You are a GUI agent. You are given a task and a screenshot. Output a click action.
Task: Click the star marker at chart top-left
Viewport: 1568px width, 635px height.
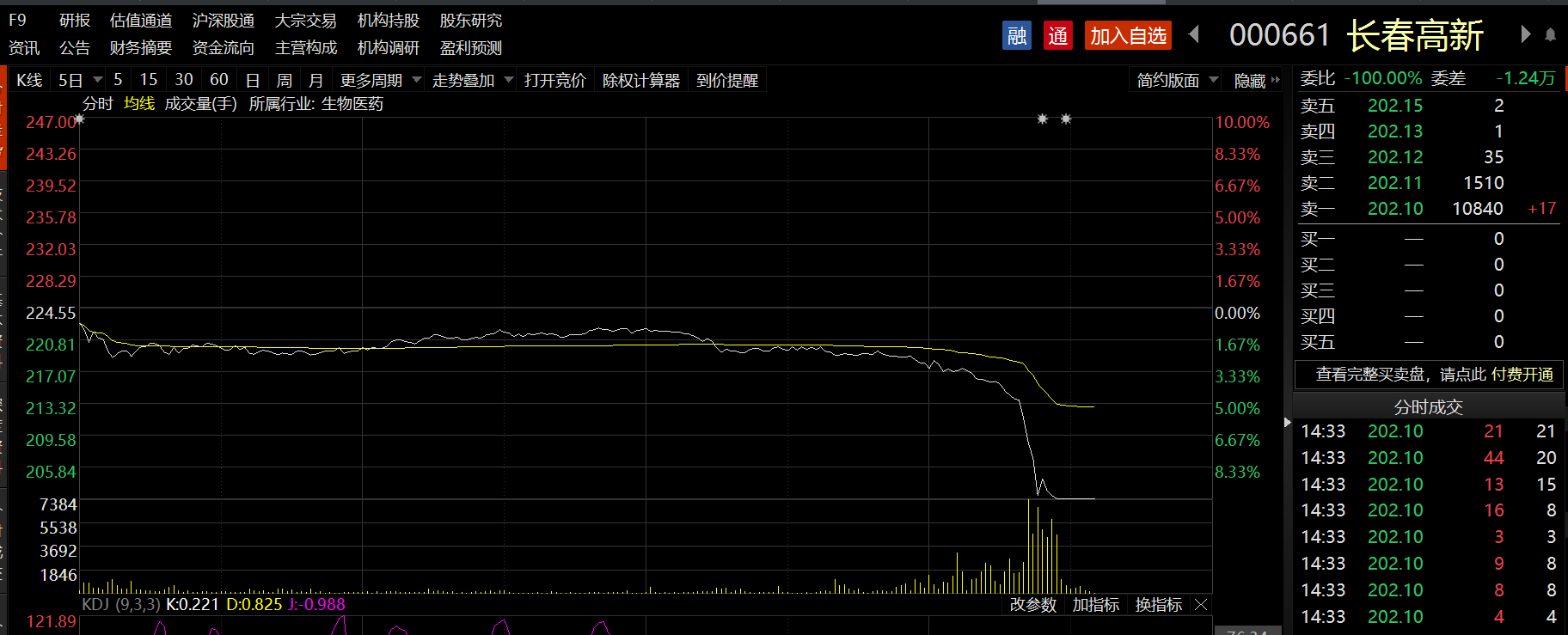tap(79, 119)
